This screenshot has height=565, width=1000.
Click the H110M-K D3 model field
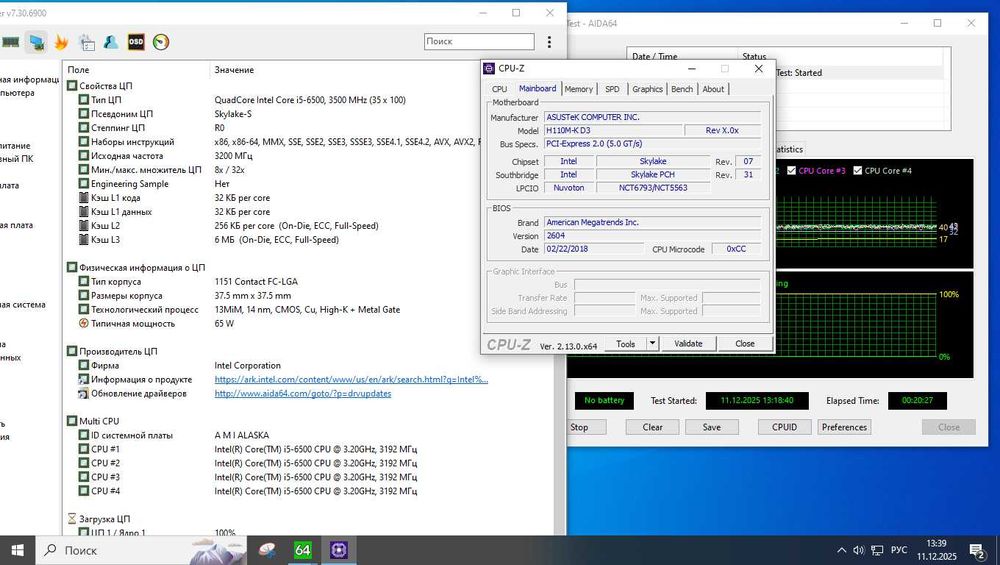(612, 130)
